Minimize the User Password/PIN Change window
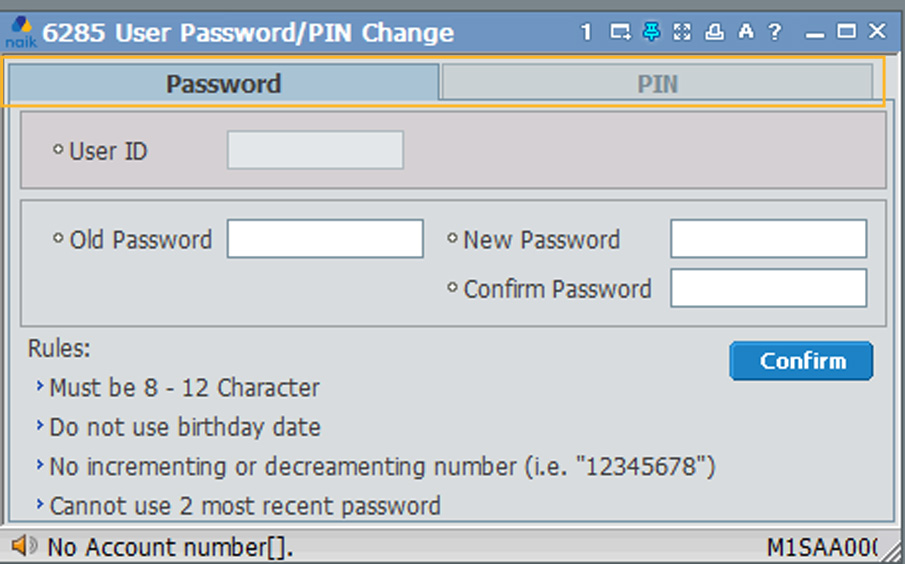This screenshot has width=905, height=564. 815,32
